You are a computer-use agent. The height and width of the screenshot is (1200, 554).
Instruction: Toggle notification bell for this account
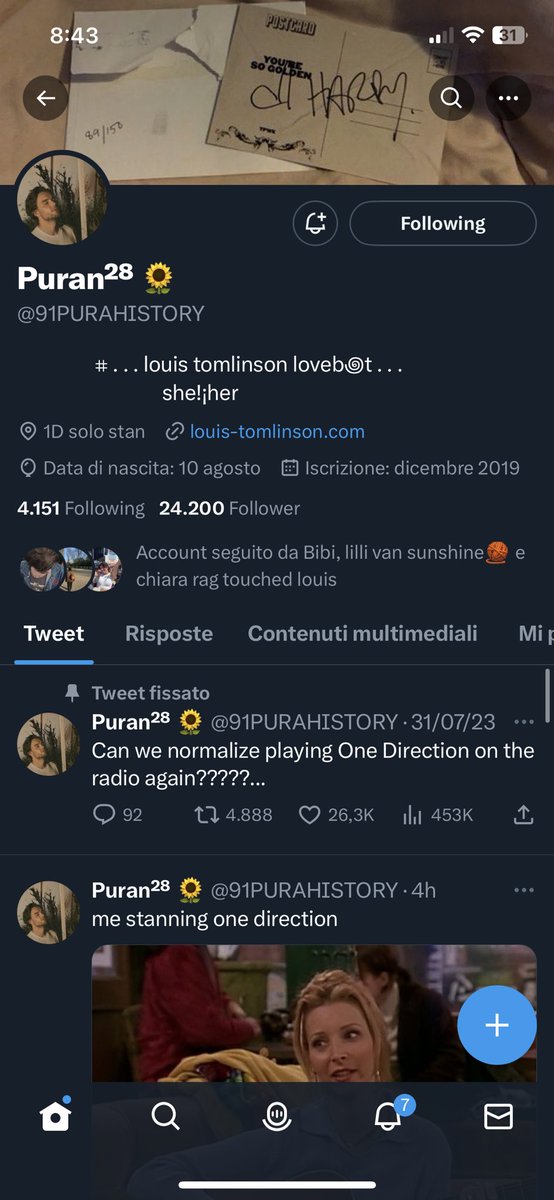tap(315, 223)
